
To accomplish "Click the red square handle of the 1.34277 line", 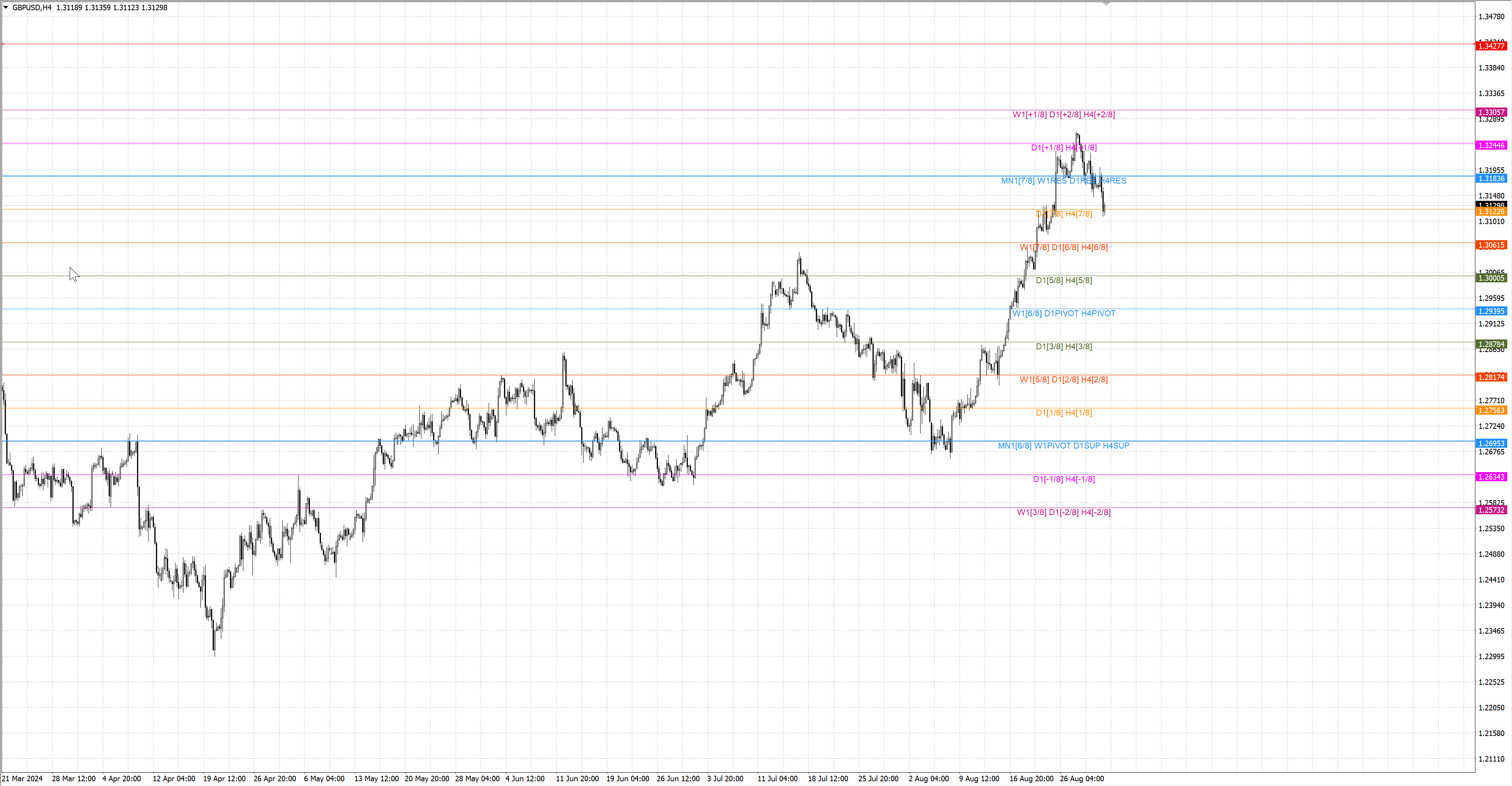I will point(3,44).
